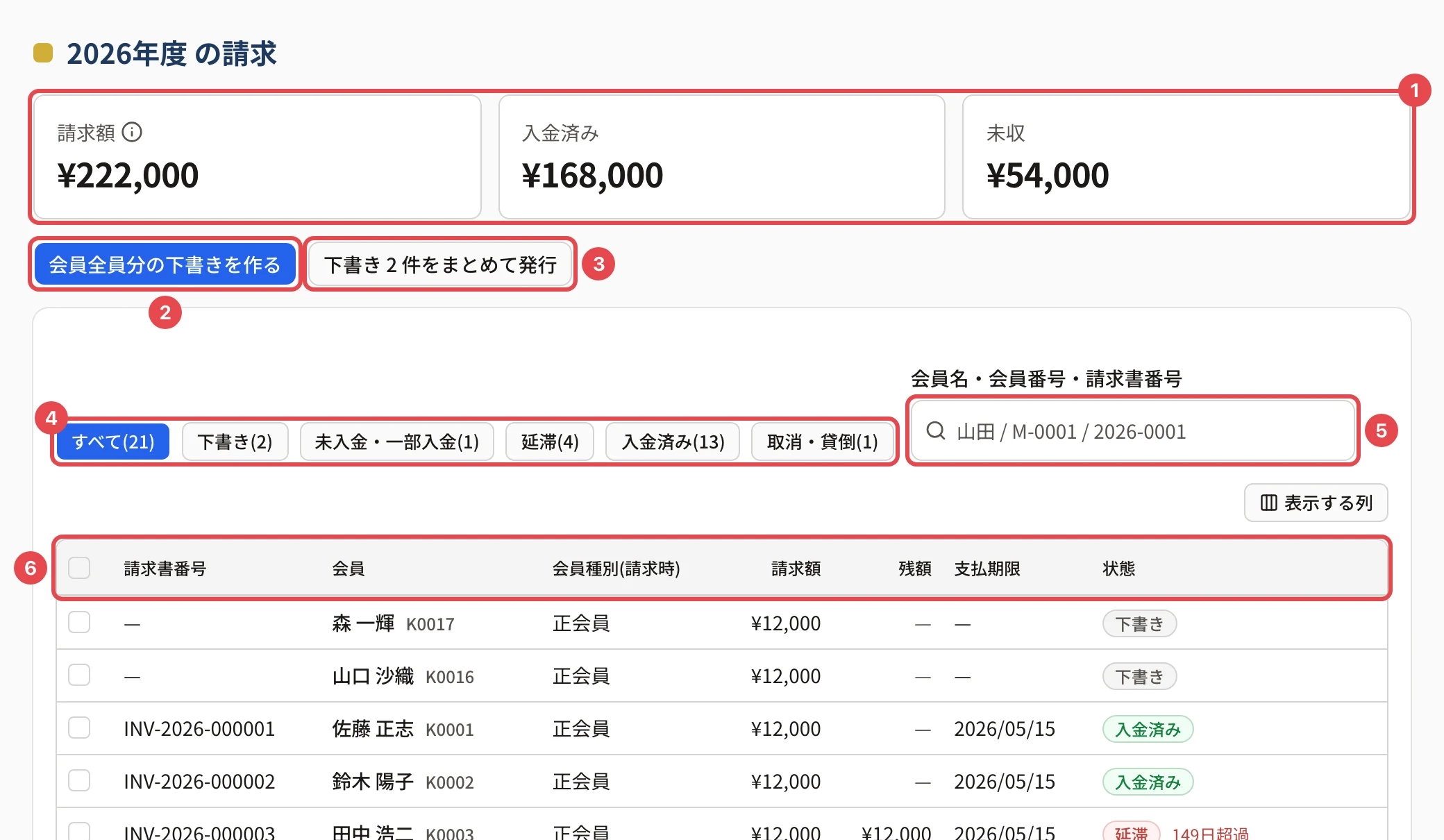
Task: Click the 支払期限 column header
Action: [987, 569]
